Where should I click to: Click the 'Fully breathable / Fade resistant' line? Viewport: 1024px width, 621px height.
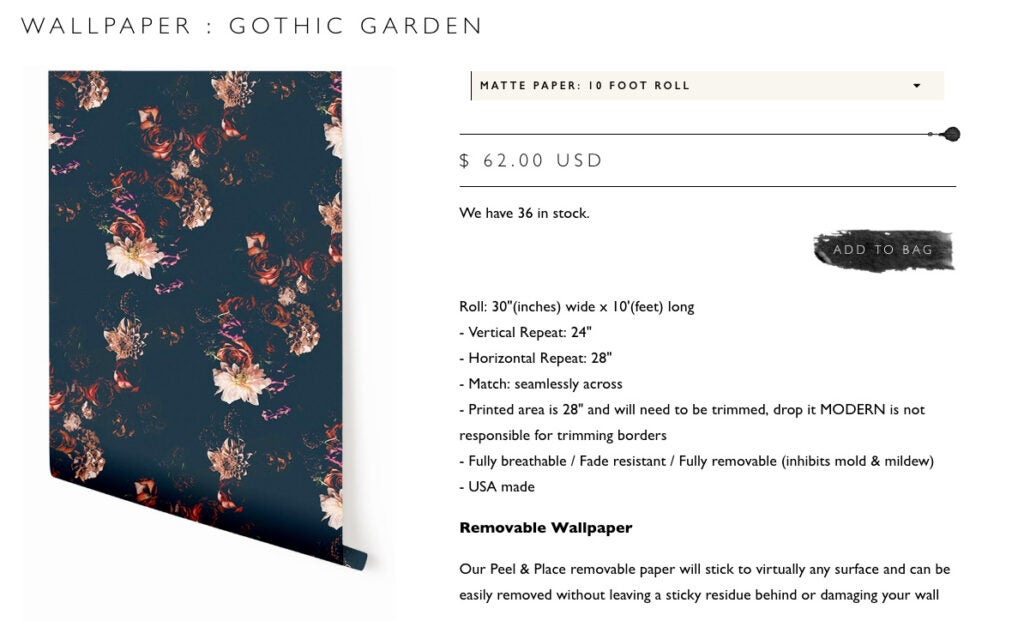coord(697,461)
